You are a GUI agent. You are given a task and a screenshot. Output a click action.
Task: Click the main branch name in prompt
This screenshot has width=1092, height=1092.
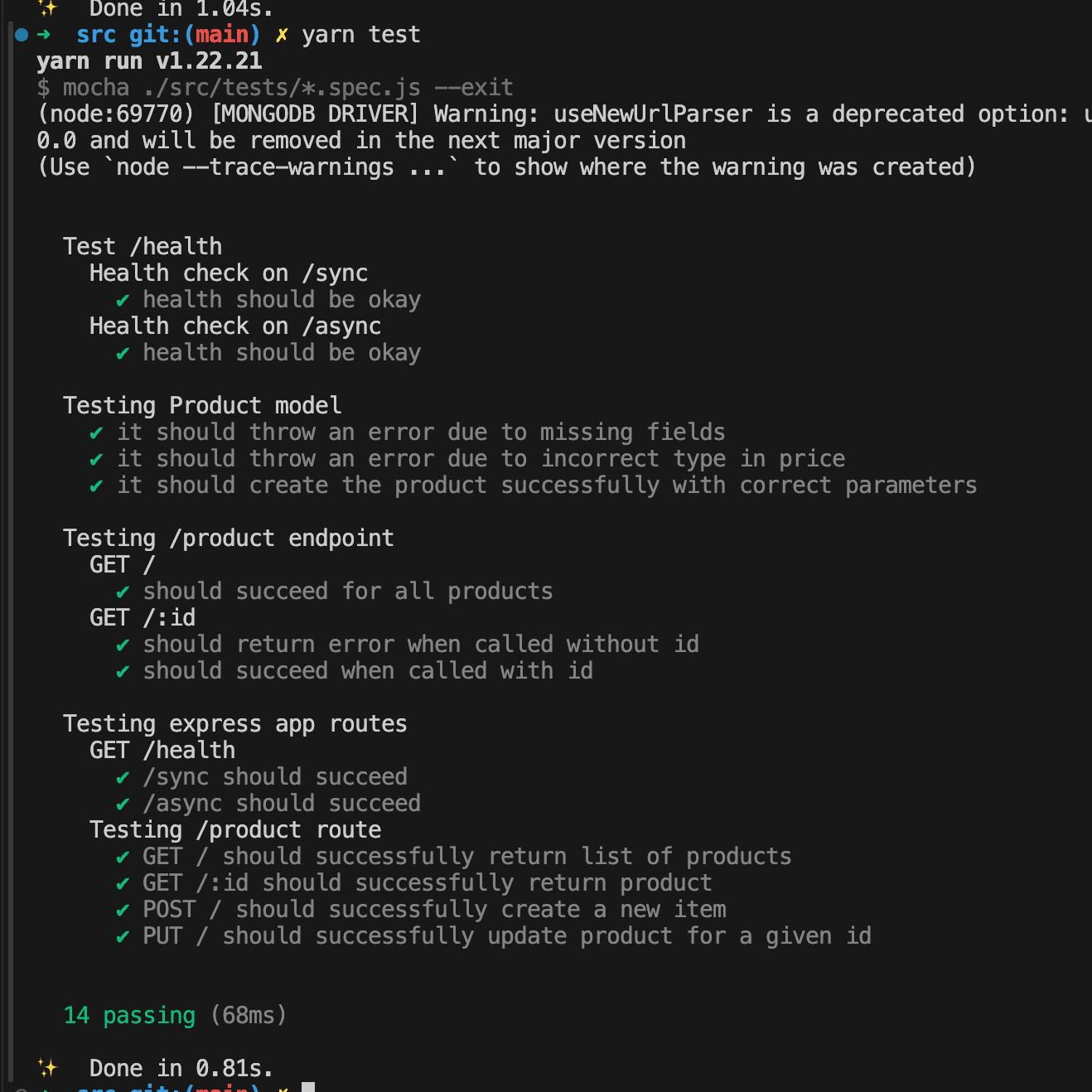click(222, 35)
